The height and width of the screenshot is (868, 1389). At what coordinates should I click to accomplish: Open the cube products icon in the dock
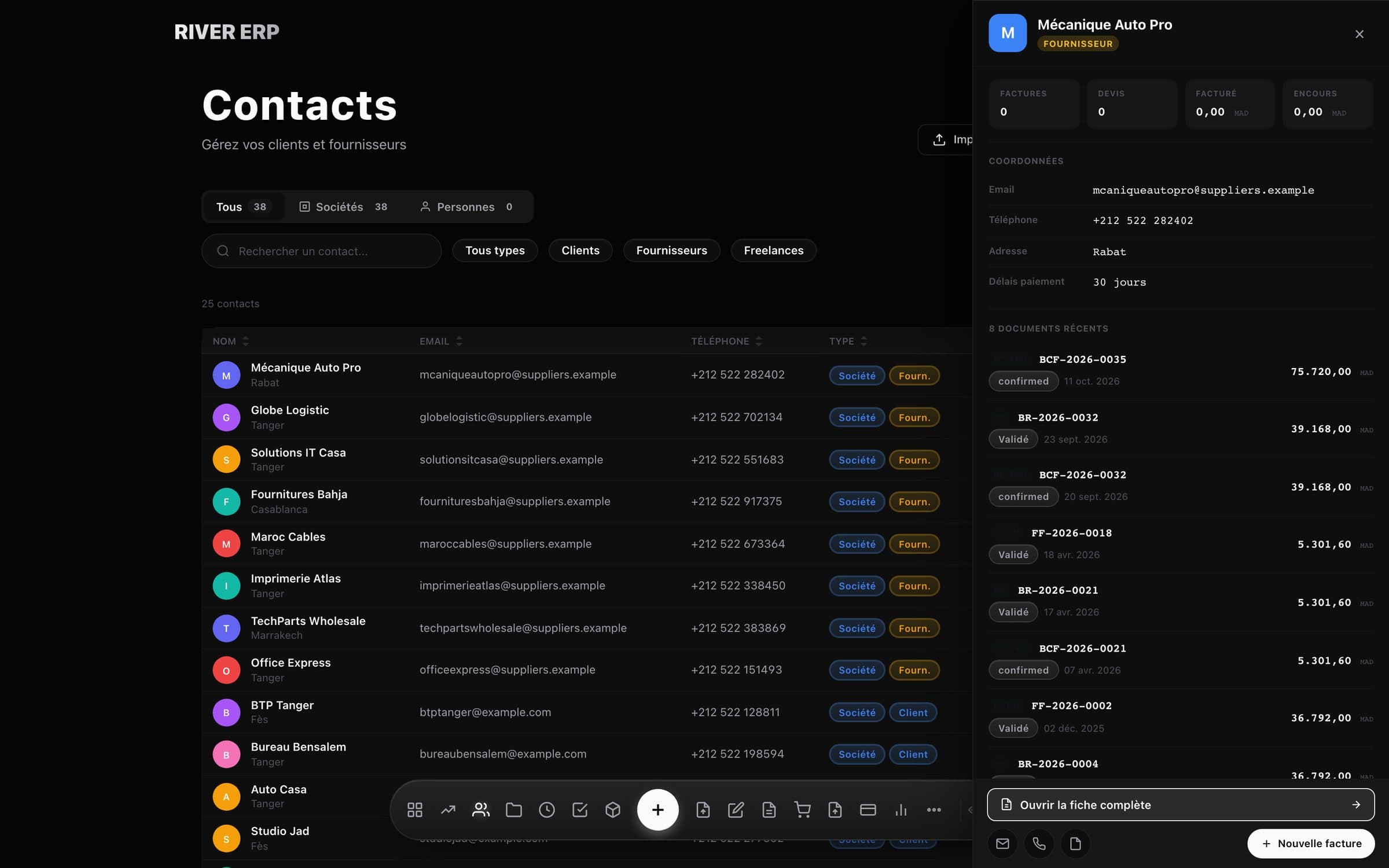click(613, 810)
